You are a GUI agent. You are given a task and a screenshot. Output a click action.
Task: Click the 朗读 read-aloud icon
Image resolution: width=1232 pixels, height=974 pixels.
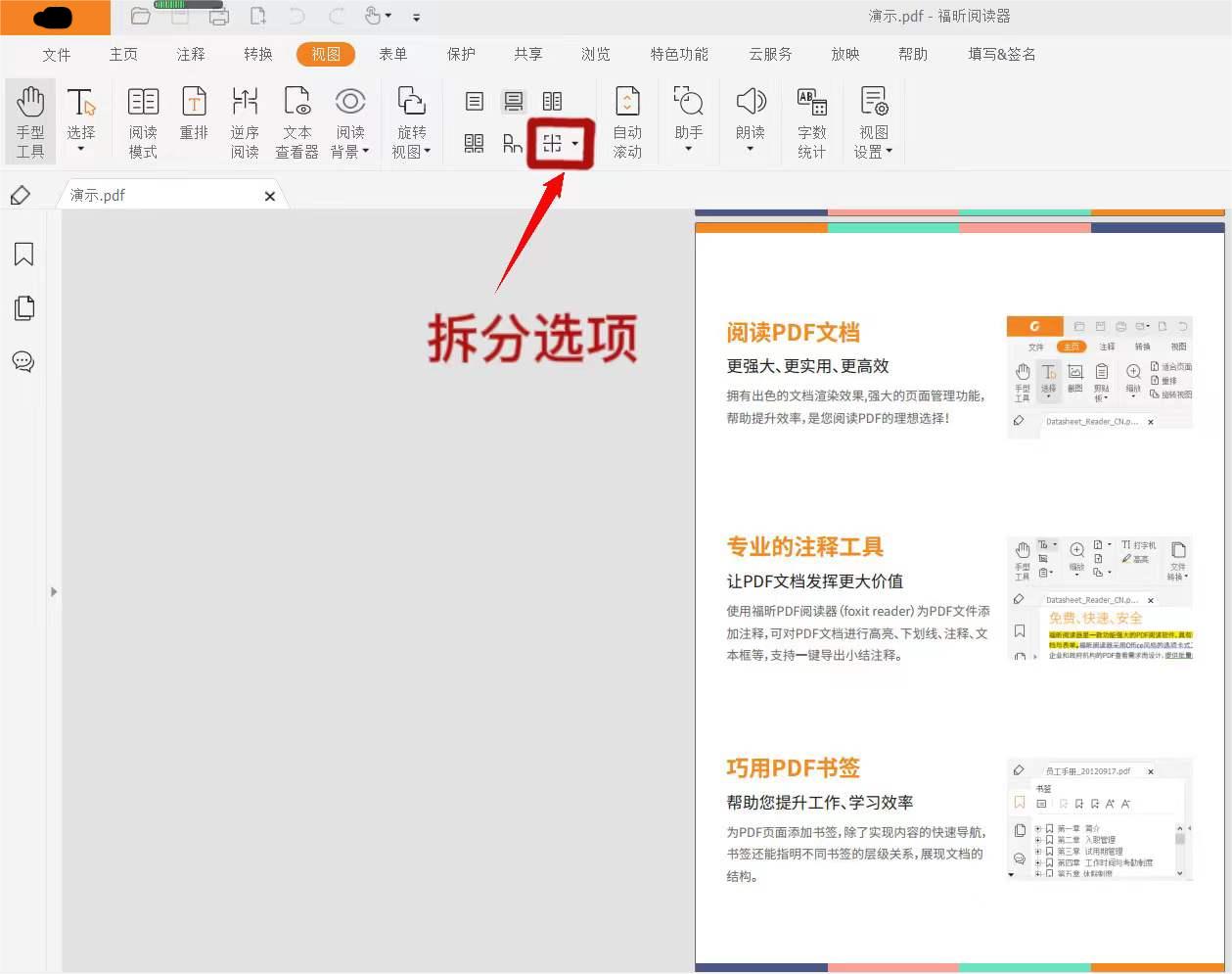[750, 113]
